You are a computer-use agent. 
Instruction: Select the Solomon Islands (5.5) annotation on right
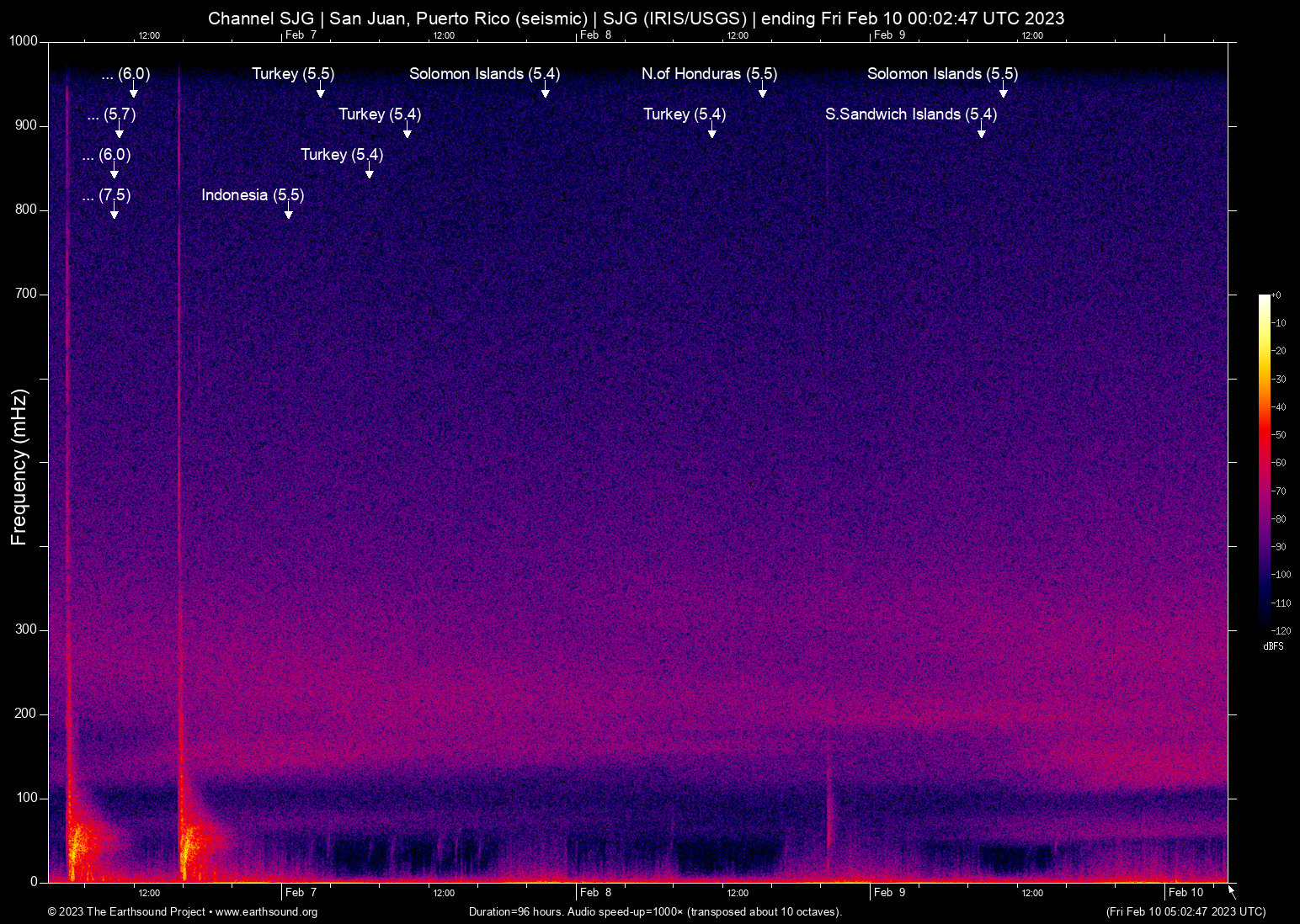point(942,74)
